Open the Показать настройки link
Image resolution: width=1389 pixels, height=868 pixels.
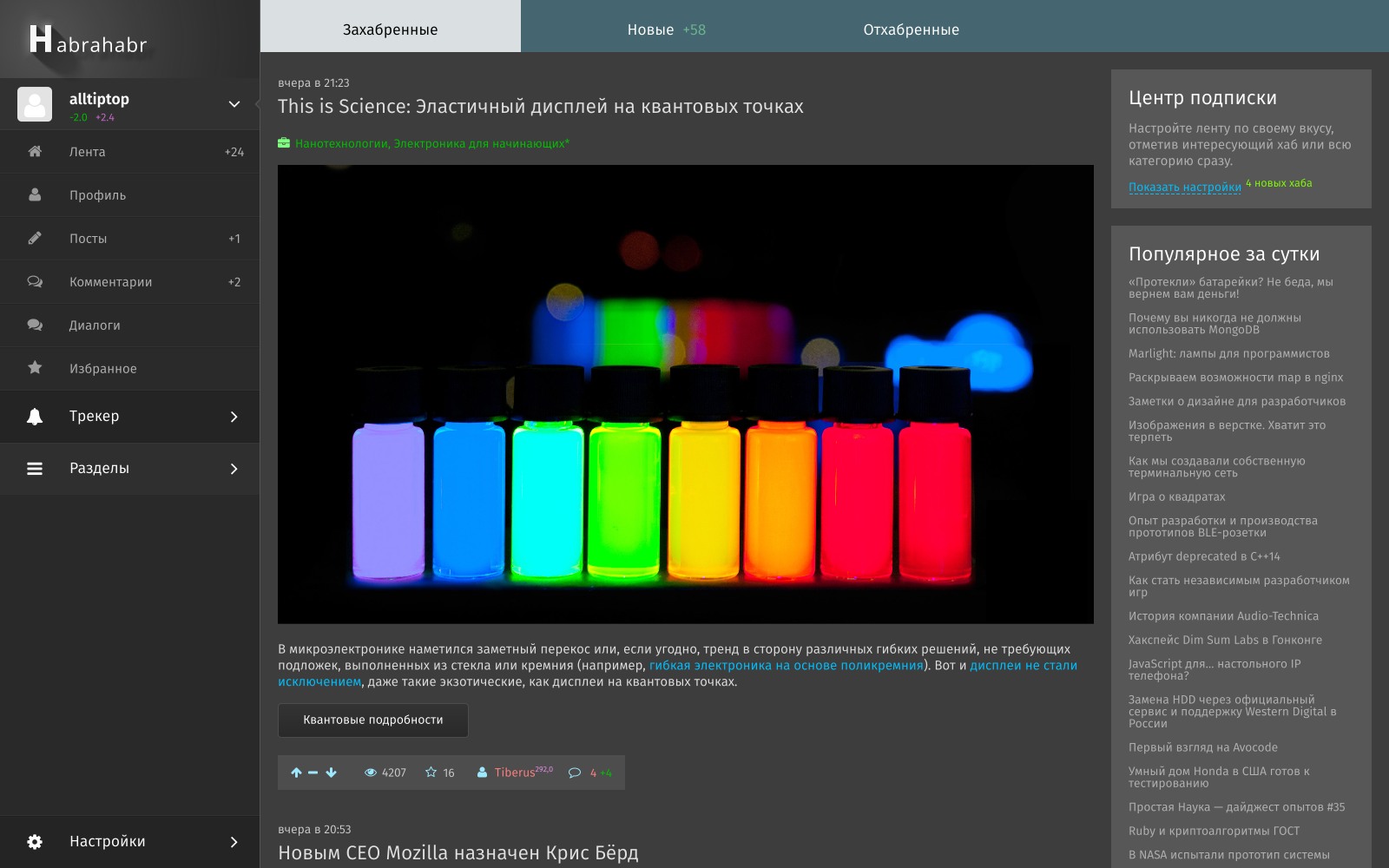pos(1185,187)
